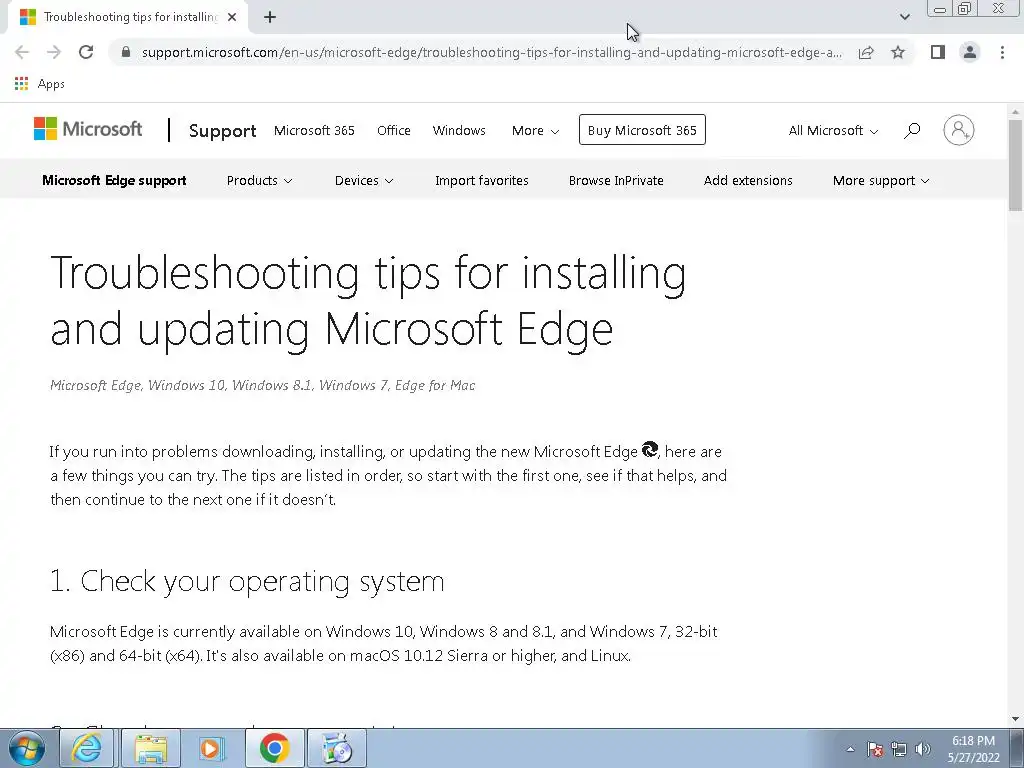The width and height of the screenshot is (1024, 768).
Task: Open Windows nav item
Action: (x=459, y=131)
